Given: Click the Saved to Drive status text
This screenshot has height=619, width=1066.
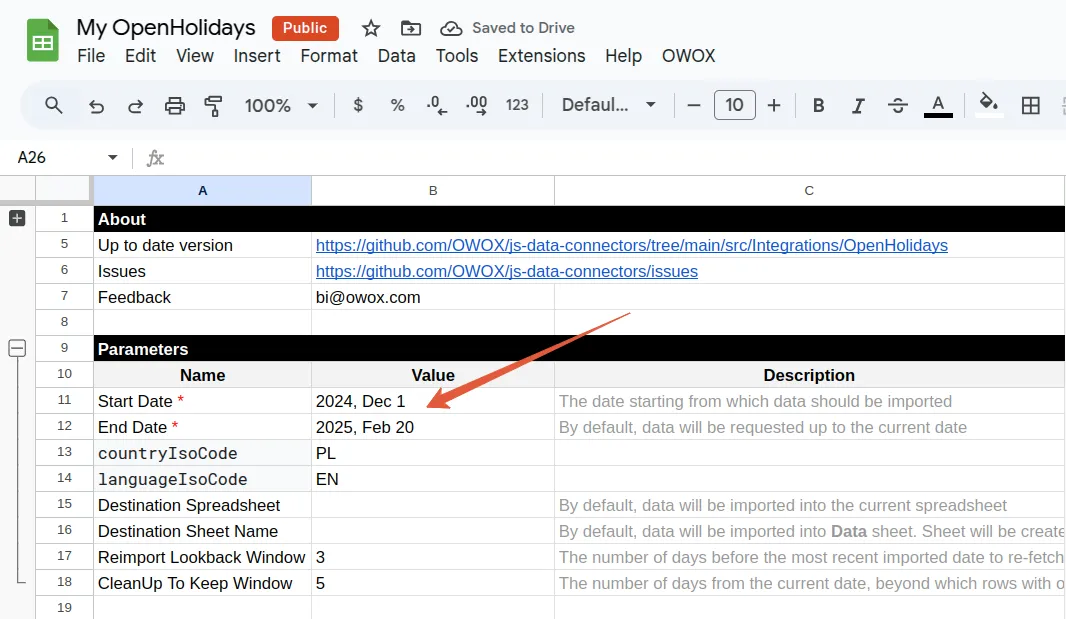Looking at the screenshot, I should (x=523, y=28).
